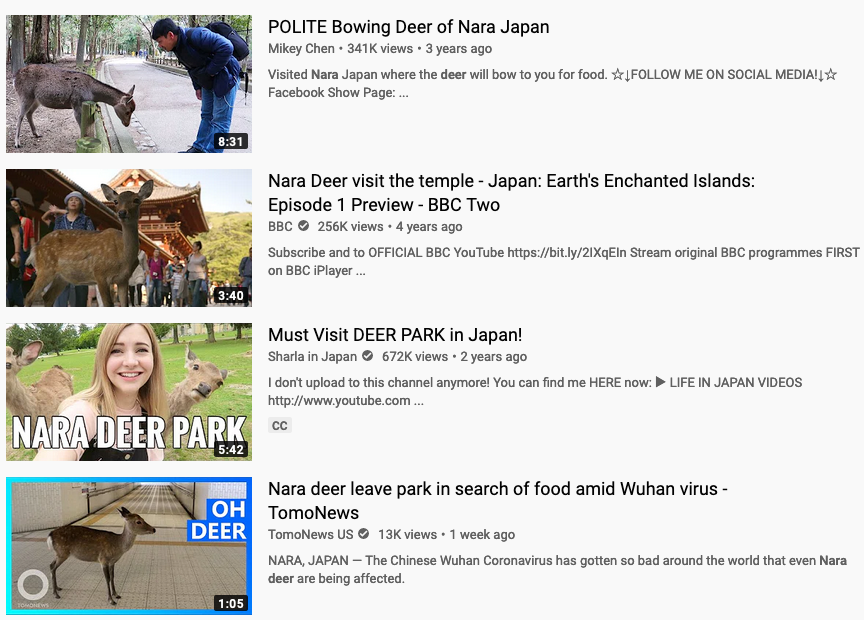
Task: Click '4 years ago' upload date
Action: click(x=429, y=227)
